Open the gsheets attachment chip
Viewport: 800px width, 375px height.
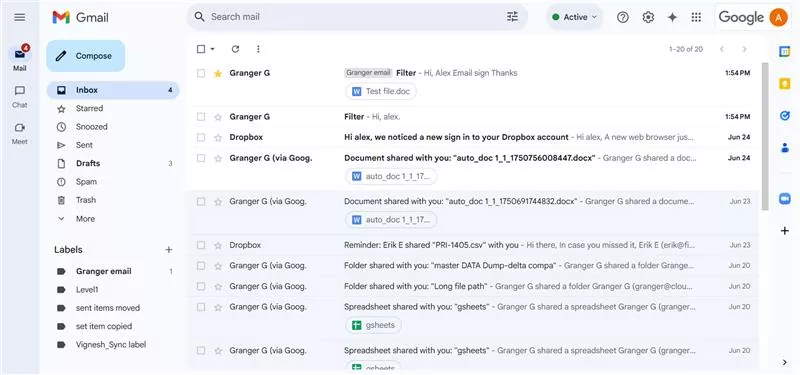click(373, 326)
